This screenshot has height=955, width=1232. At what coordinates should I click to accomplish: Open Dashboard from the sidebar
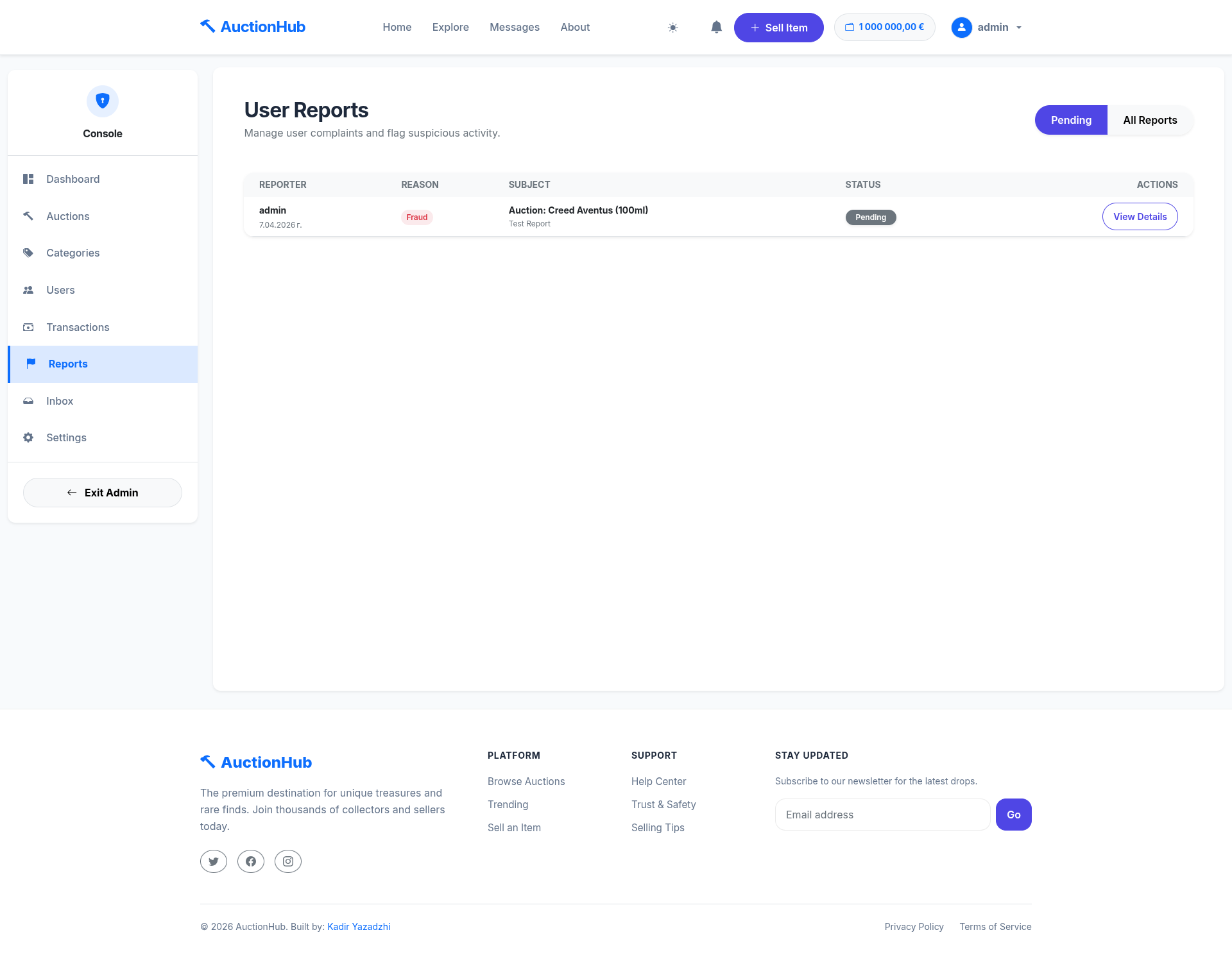(x=103, y=179)
